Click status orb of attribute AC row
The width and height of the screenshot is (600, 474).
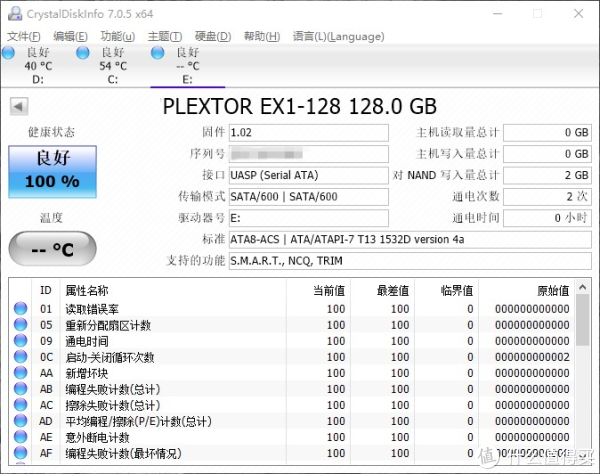coord(20,405)
